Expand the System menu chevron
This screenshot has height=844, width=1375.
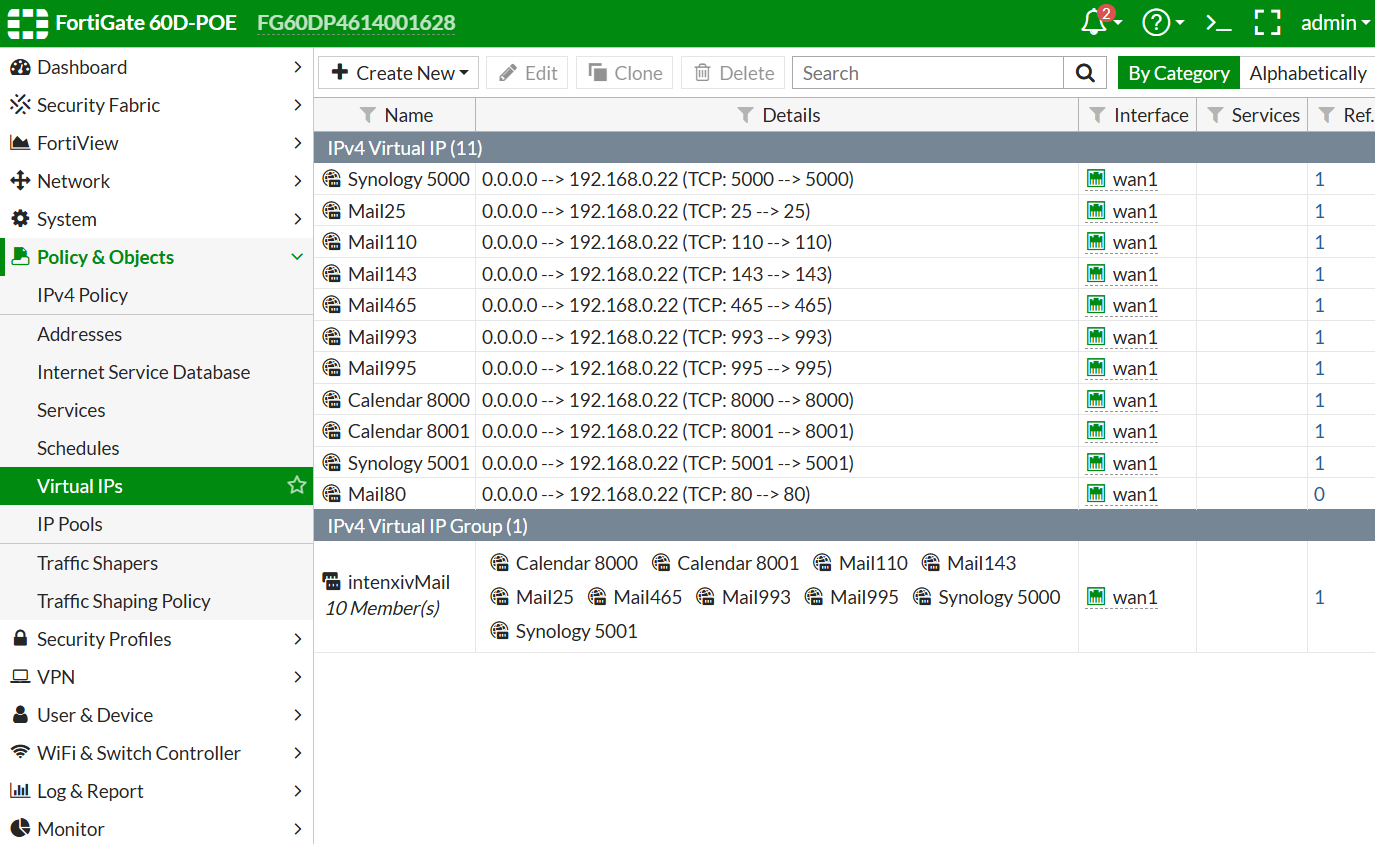[297, 219]
